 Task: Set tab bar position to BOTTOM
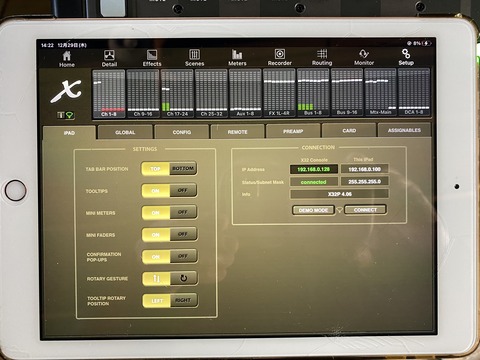click(x=183, y=168)
